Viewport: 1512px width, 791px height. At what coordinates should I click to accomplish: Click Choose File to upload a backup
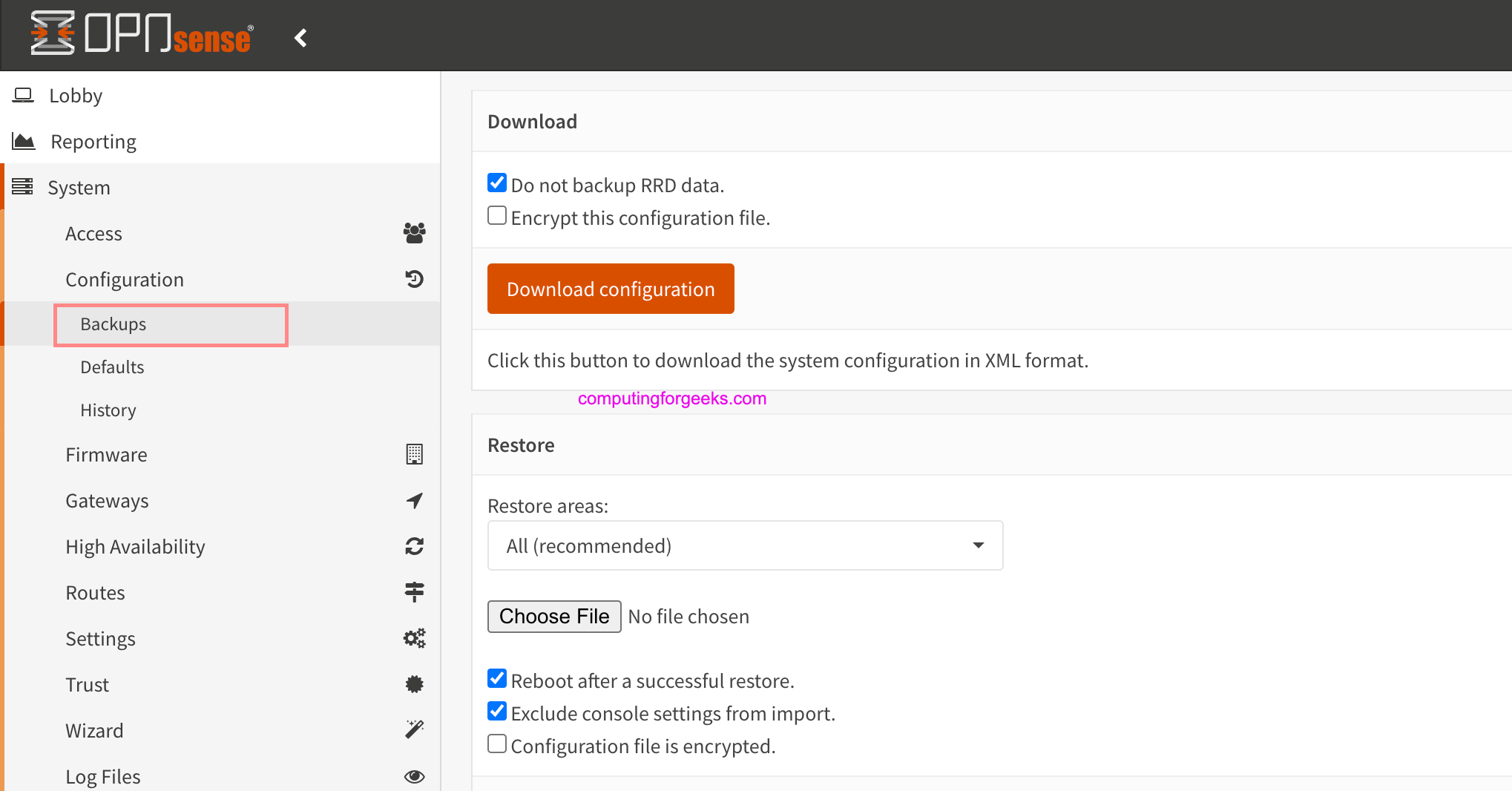click(x=553, y=616)
